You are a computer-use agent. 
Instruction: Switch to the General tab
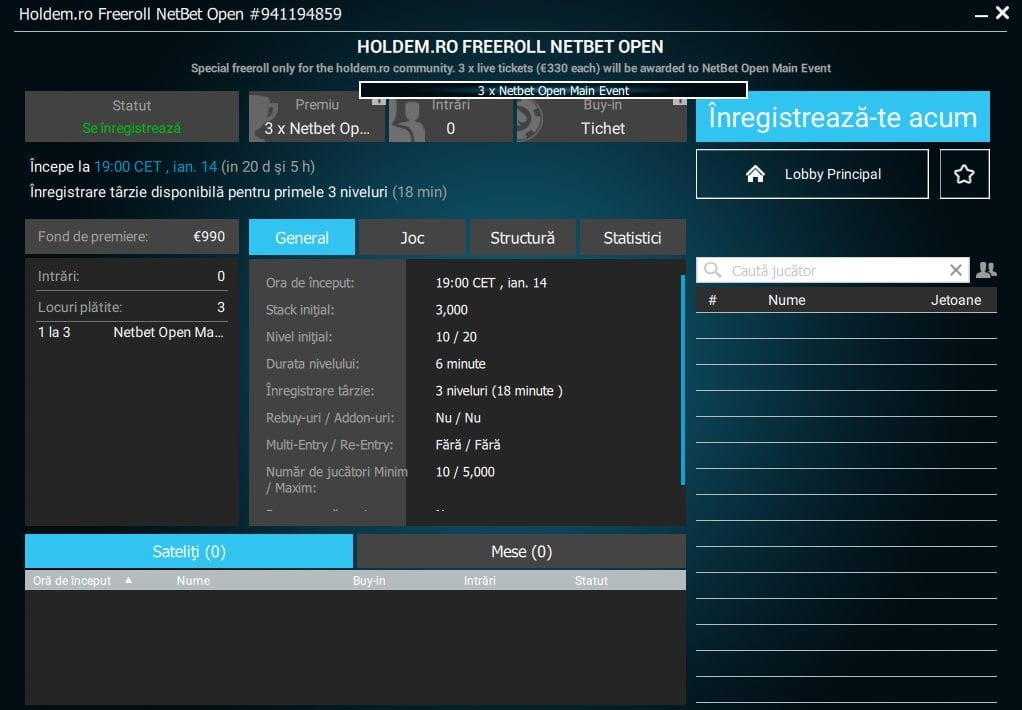[x=302, y=237]
